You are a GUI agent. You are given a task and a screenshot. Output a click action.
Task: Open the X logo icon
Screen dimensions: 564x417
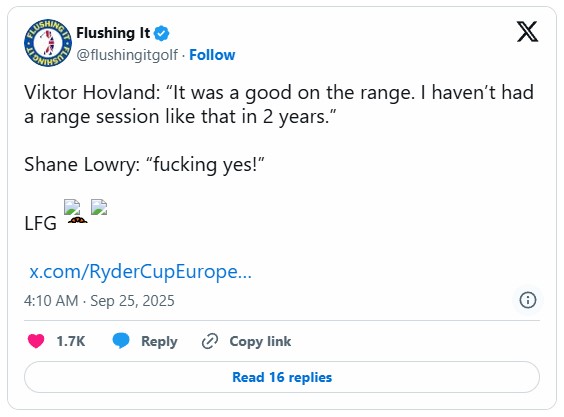point(527,32)
